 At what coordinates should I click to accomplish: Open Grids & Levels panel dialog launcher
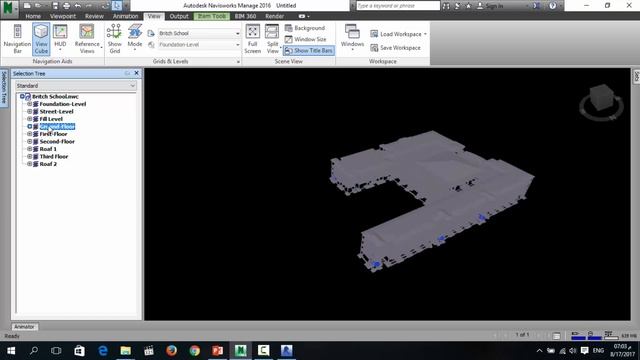click(238, 62)
